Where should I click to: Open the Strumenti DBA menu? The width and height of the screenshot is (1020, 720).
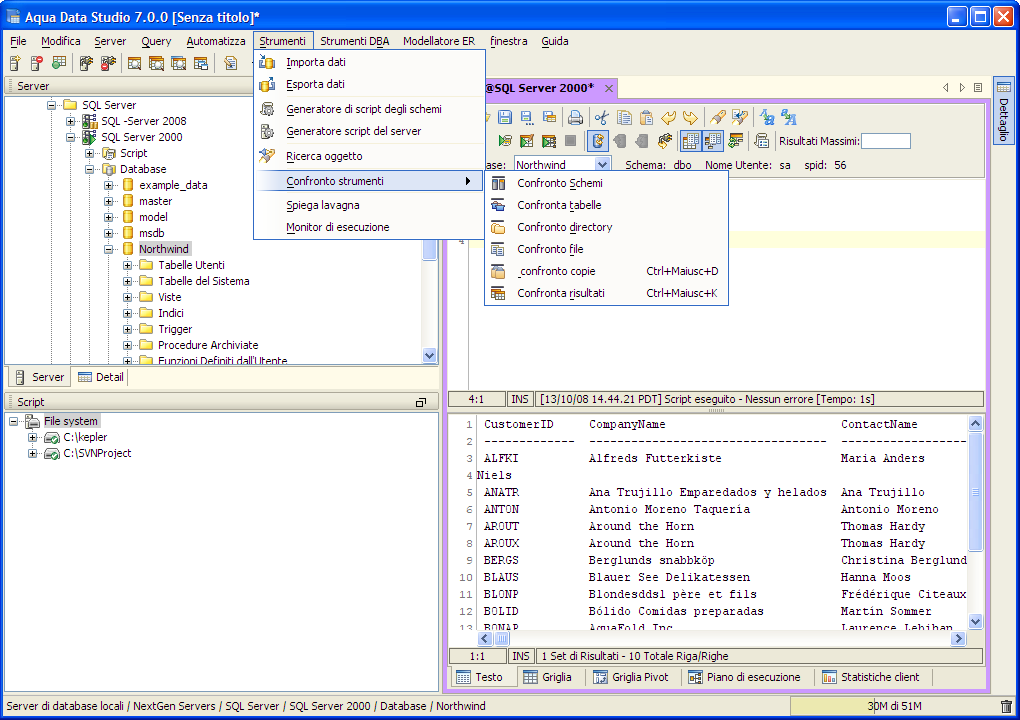click(355, 41)
